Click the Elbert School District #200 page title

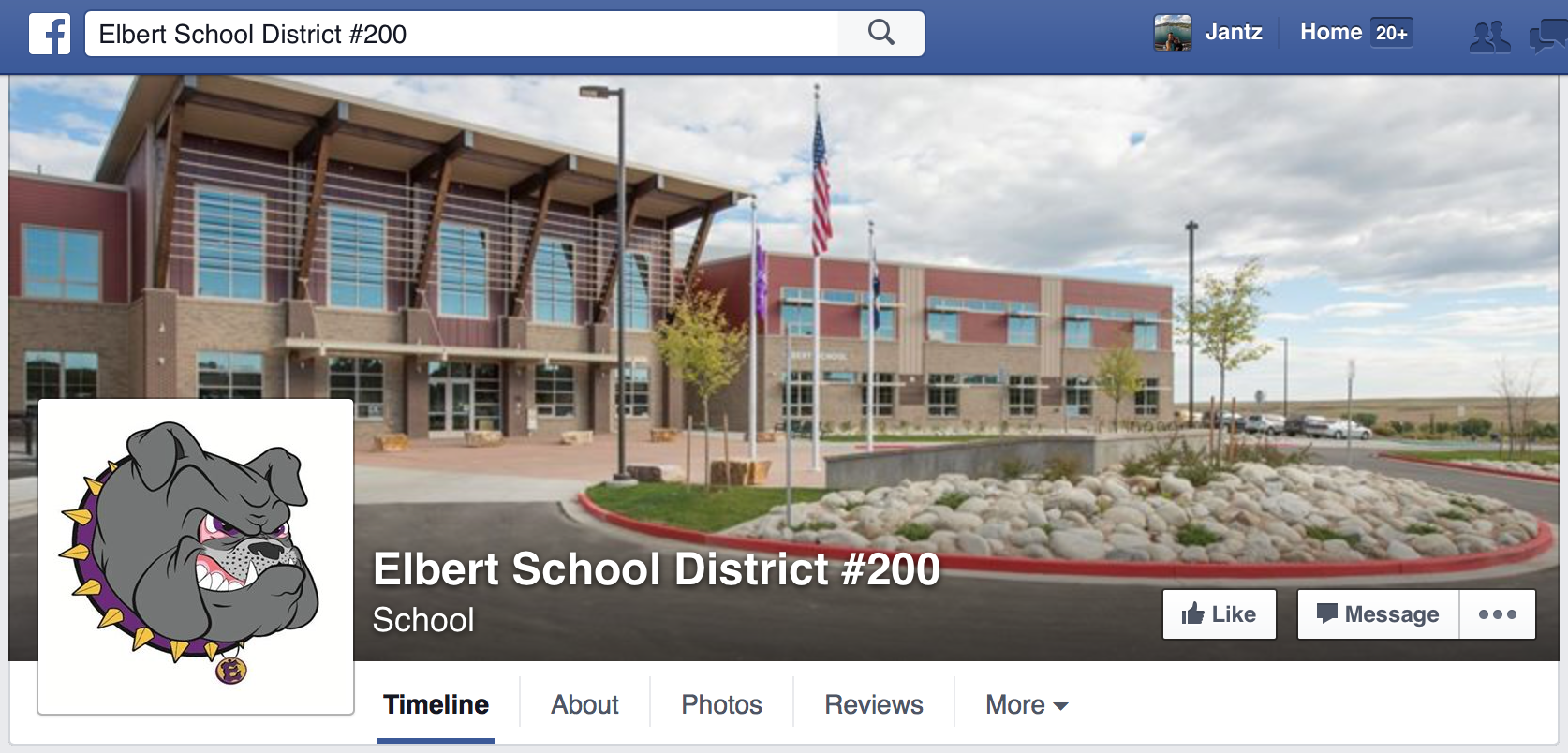(657, 568)
